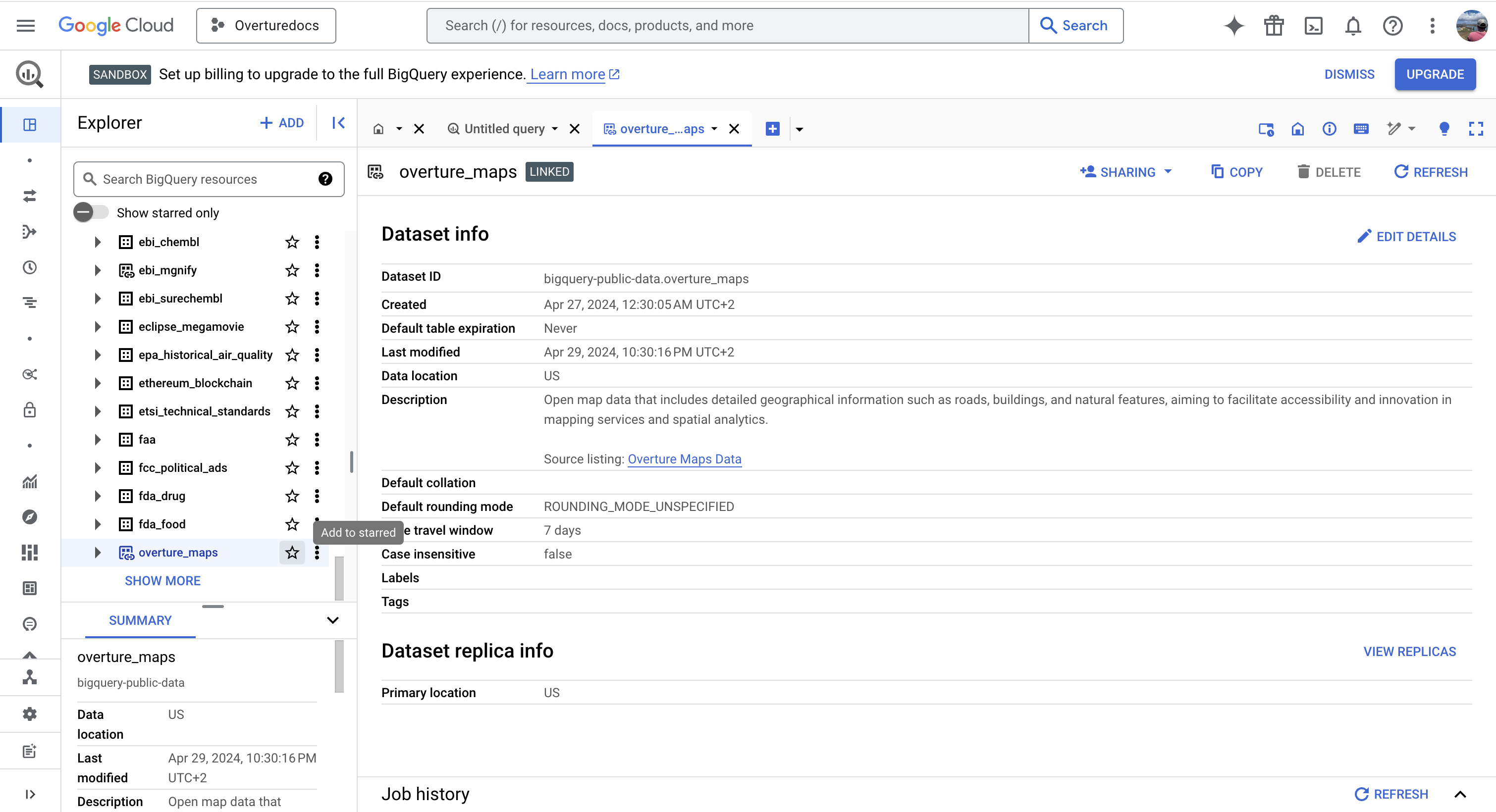Open the main navigation hamburger menu
The height and width of the screenshot is (812, 1496).
click(x=26, y=26)
